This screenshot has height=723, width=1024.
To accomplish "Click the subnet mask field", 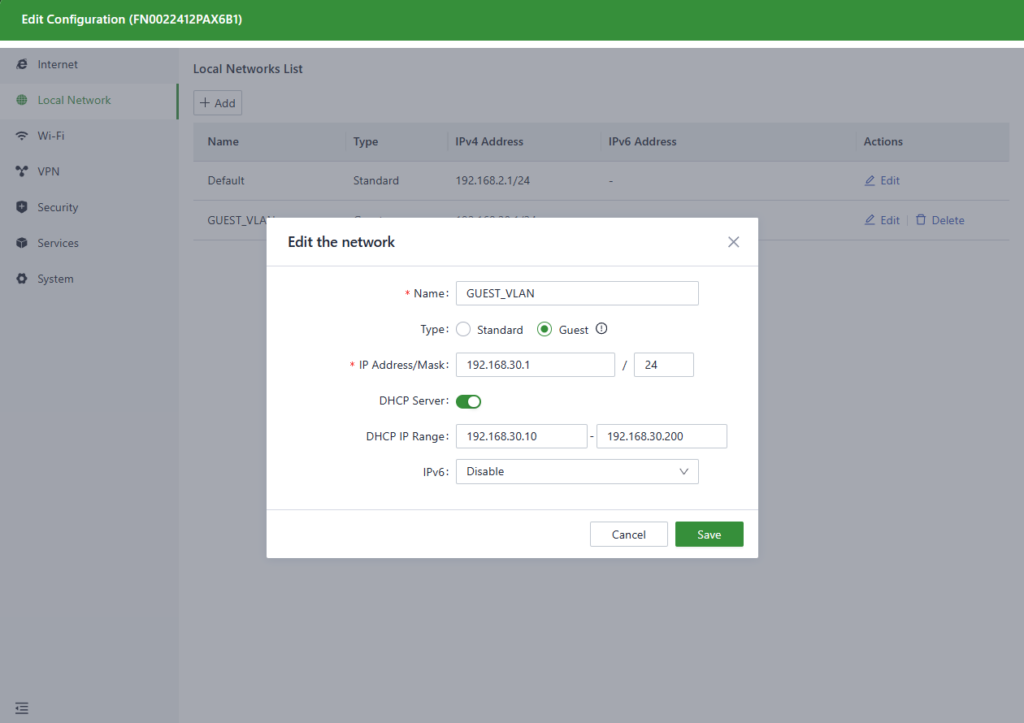I will [663, 366].
